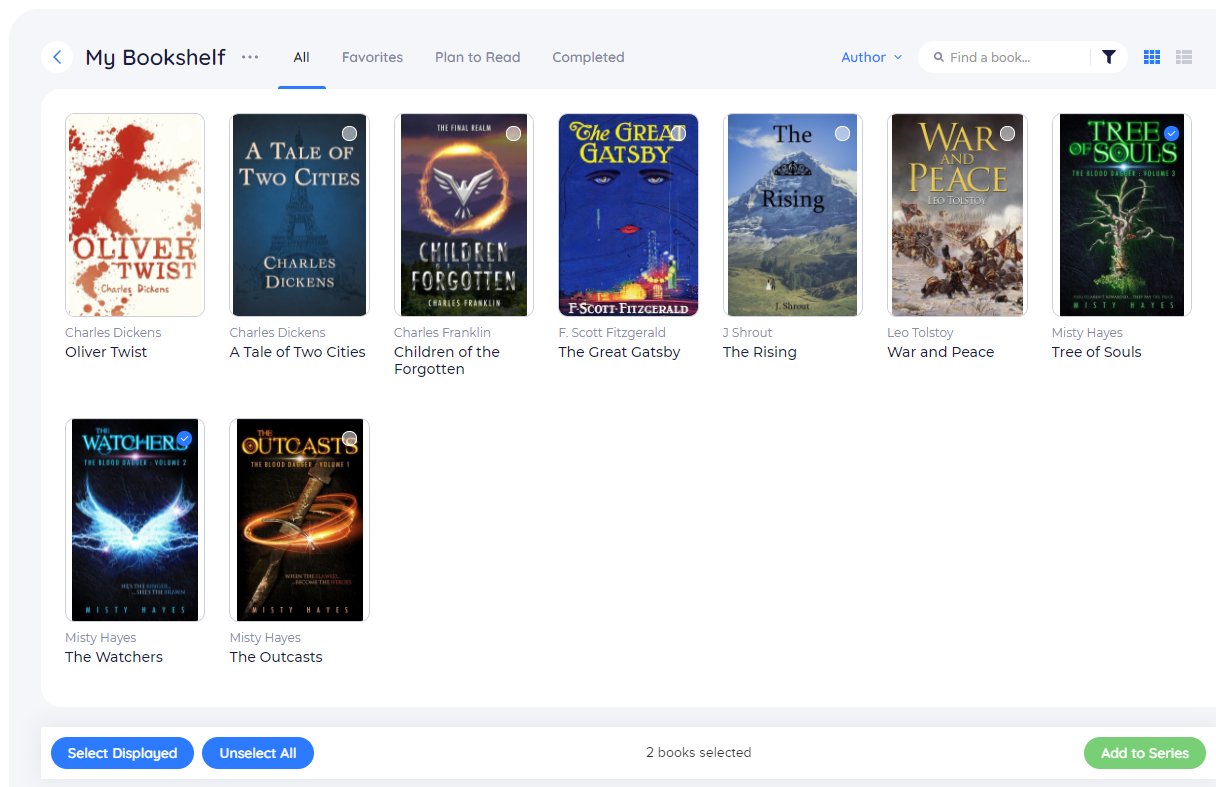Click the Add to Series button
This screenshot has width=1216, height=787.
click(x=1145, y=753)
